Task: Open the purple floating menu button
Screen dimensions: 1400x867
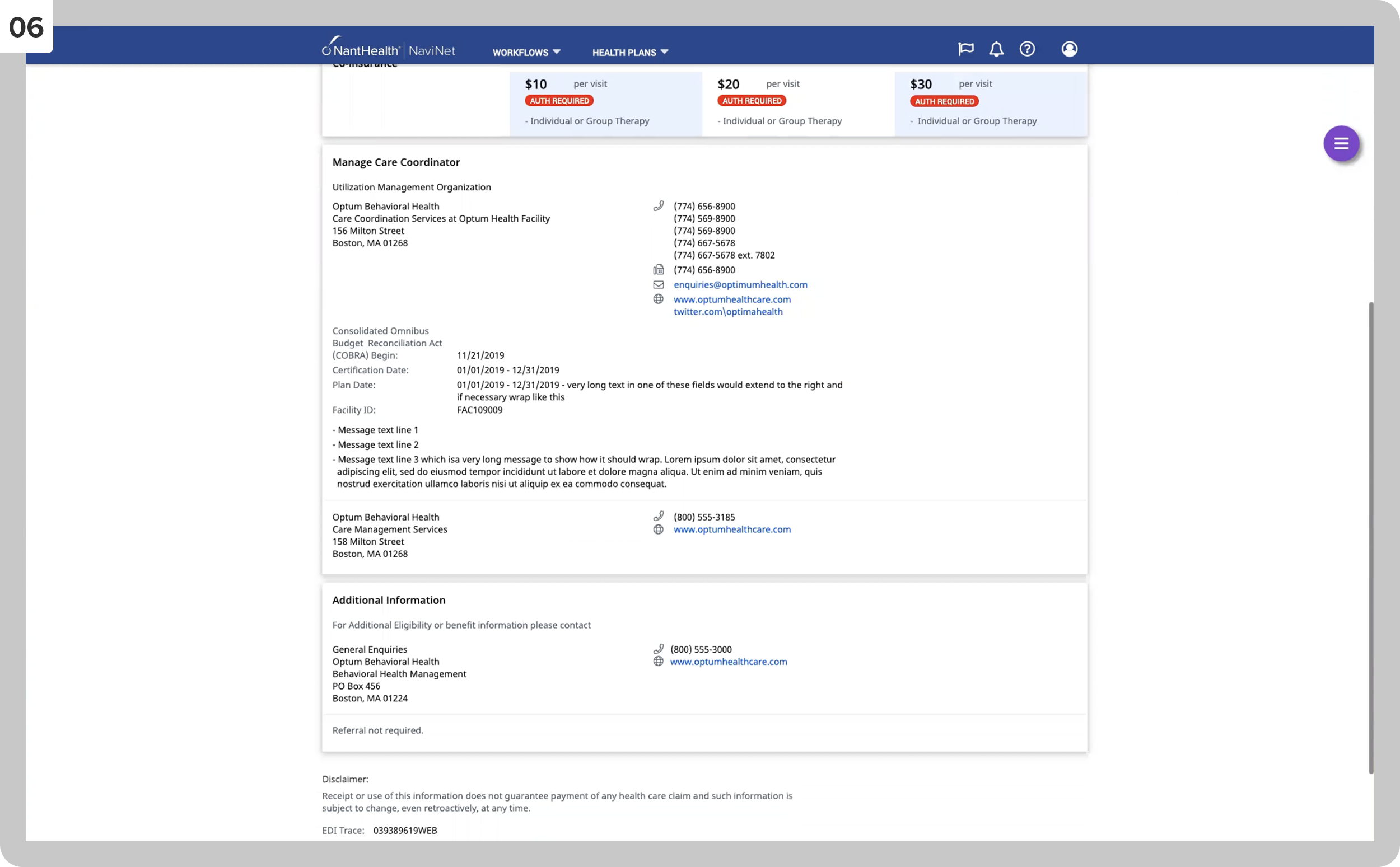Action: point(1341,143)
